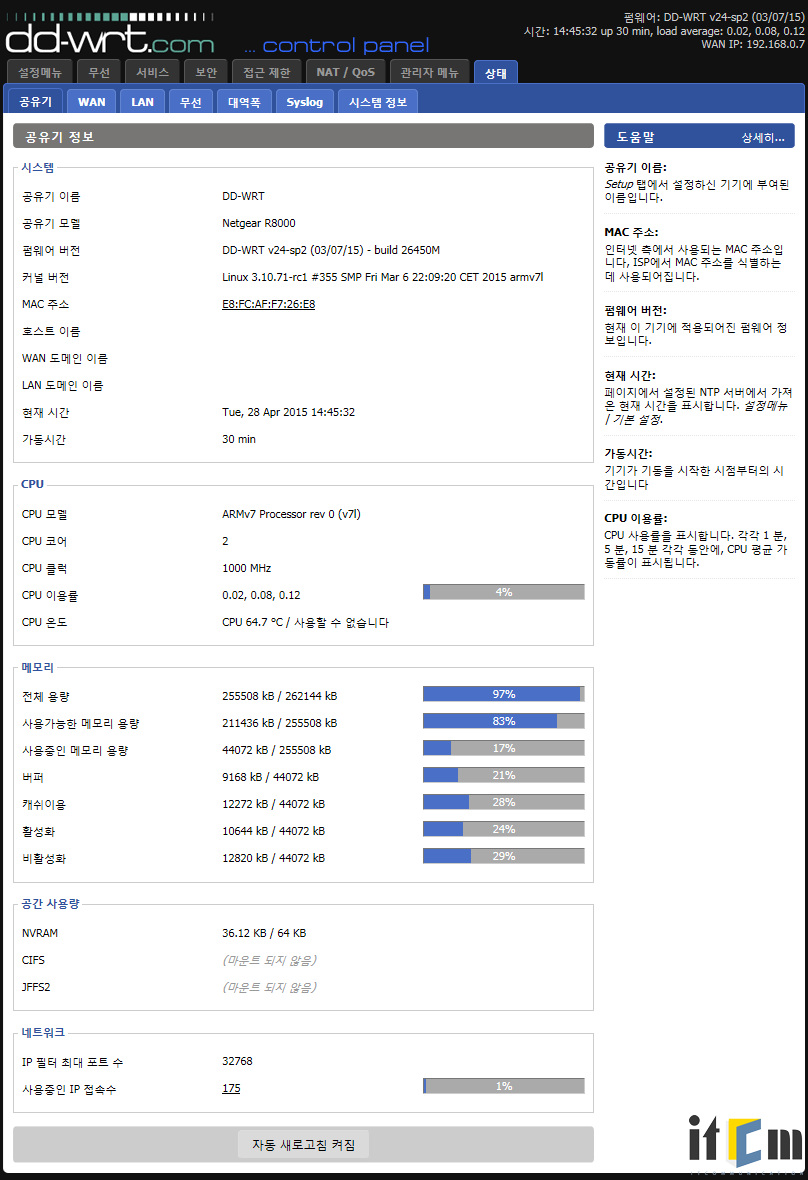This screenshot has width=808, height=1180.
Task: Open the 관리자 메뉴 main tab
Action: coord(429,72)
